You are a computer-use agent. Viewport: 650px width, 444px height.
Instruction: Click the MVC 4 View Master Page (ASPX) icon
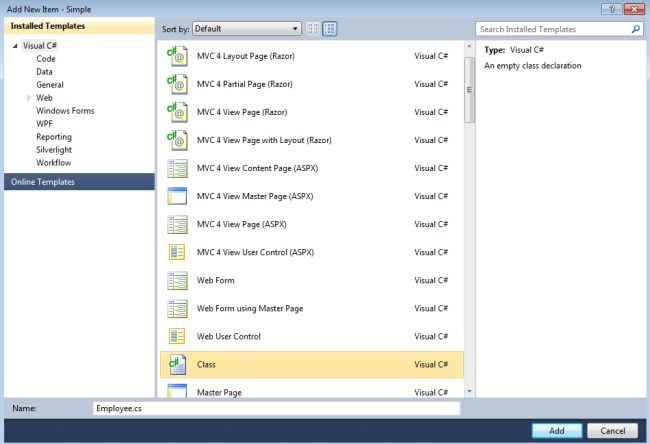click(x=177, y=196)
